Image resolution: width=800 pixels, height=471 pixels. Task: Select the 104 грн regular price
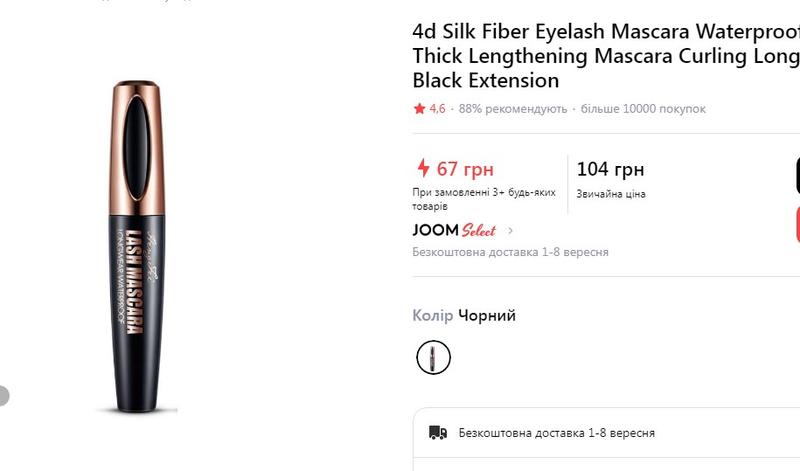(x=610, y=169)
